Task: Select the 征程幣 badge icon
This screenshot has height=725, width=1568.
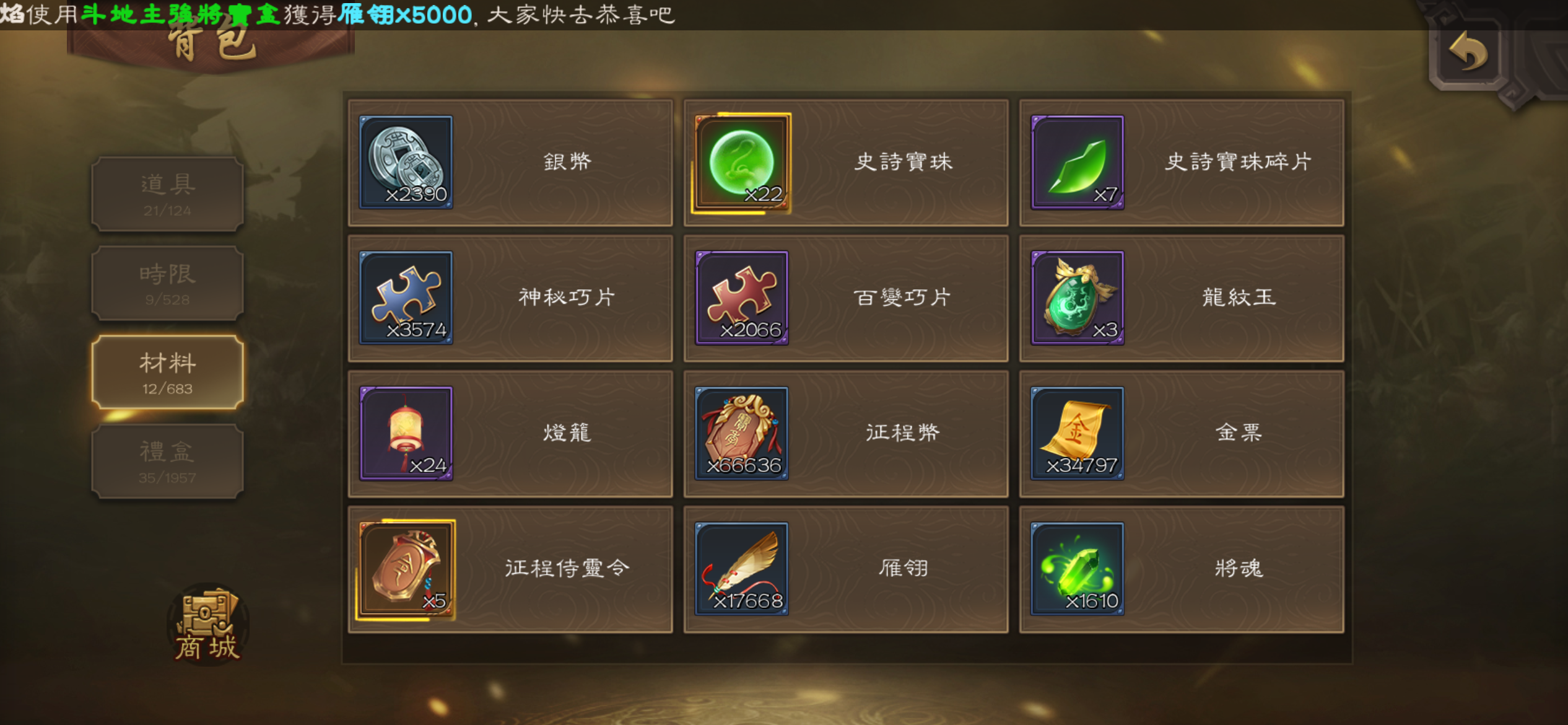Action: tap(741, 433)
